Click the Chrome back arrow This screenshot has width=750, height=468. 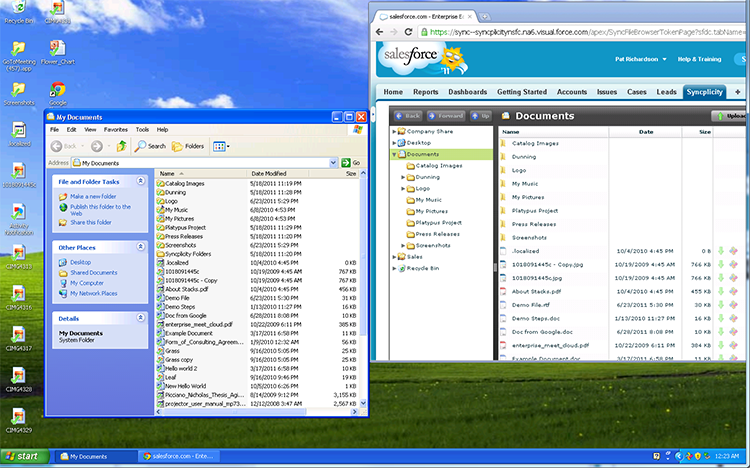click(379, 32)
